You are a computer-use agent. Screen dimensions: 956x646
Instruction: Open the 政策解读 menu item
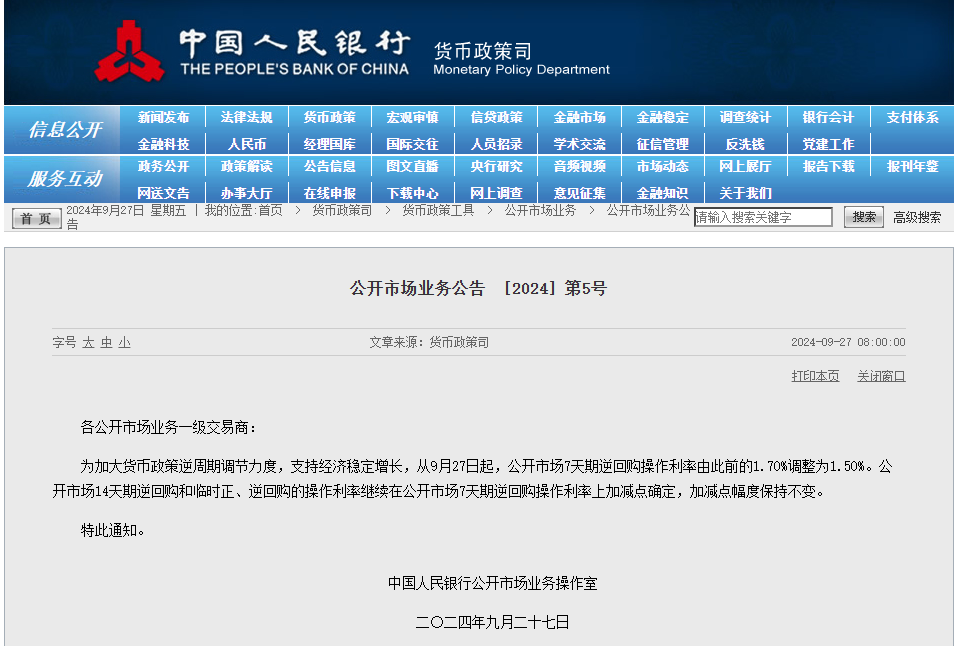click(246, 166)
